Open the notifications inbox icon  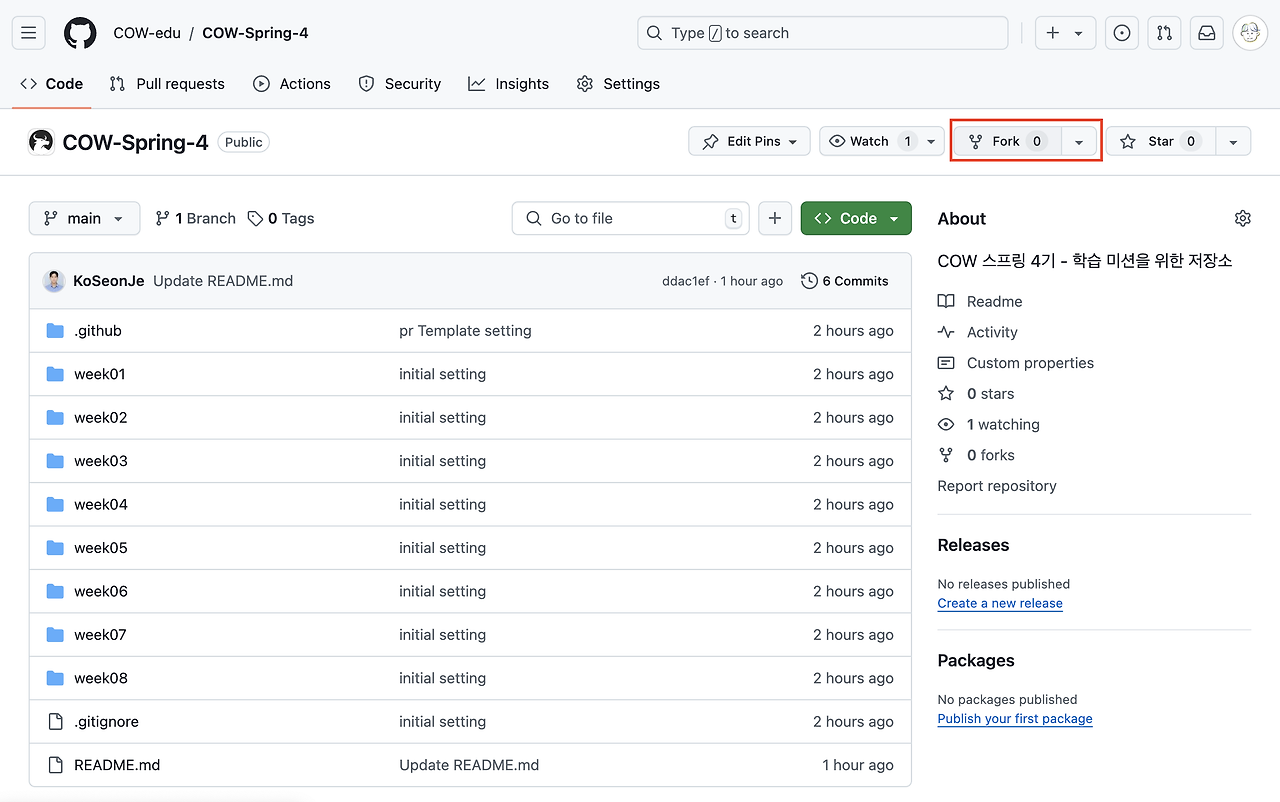tap(1207, 33)
